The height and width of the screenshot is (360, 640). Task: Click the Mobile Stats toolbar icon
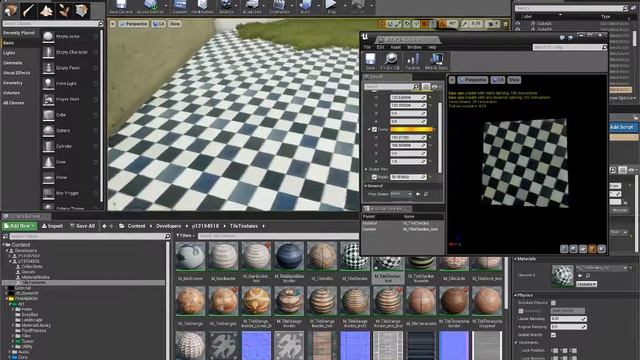point(436,62)
